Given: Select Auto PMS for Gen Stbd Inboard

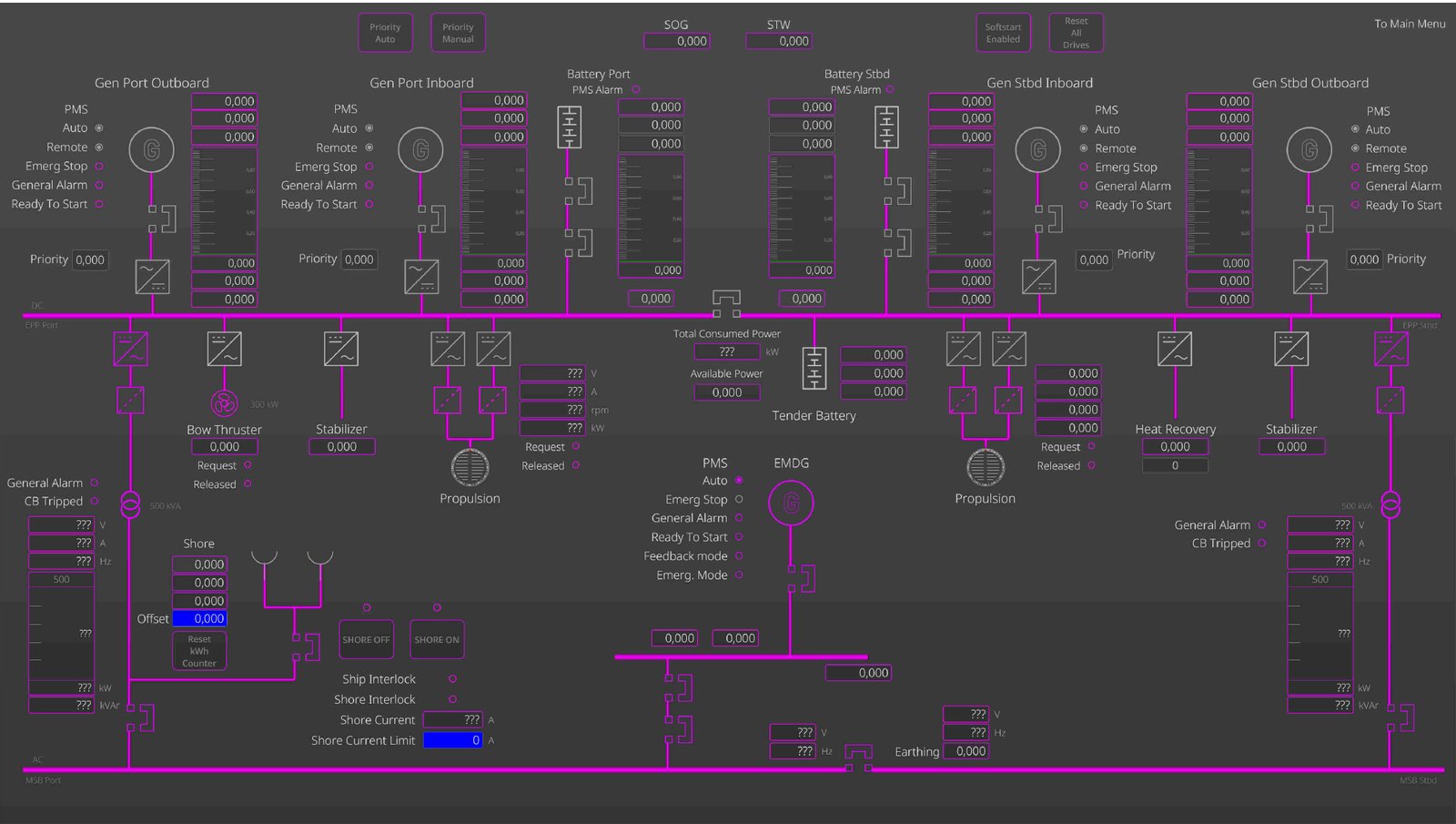Looking at the screenshot, I should click(x=1084, y=129).
